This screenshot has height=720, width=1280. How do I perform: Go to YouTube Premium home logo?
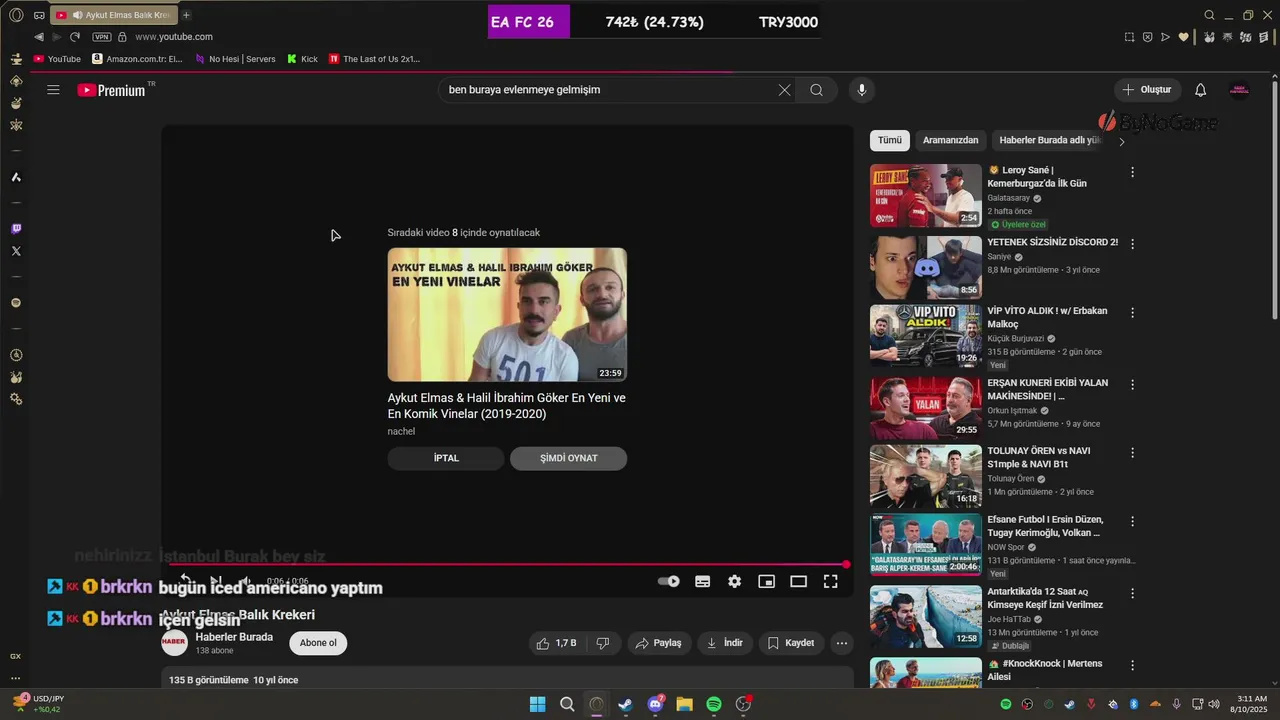click(111, 90)
